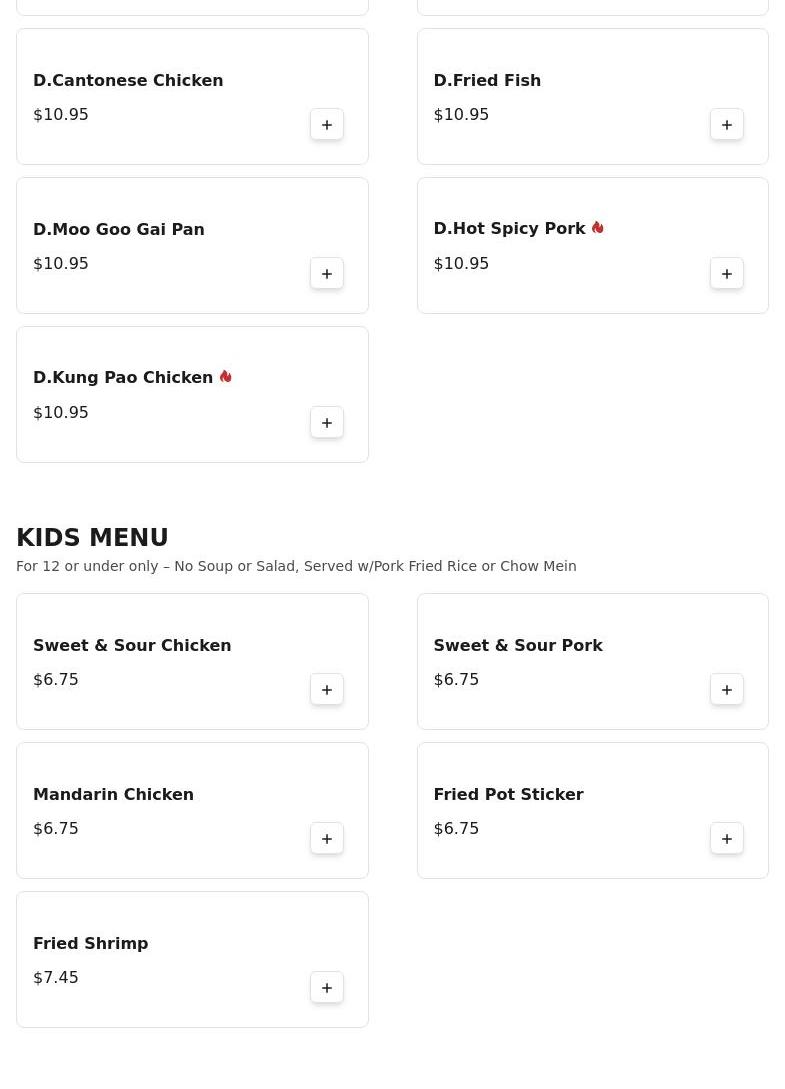Click the flame icon beside D.Kung Pao Chicken
785x1089 pixels.
pyautogui.click(x=225, y=376)
